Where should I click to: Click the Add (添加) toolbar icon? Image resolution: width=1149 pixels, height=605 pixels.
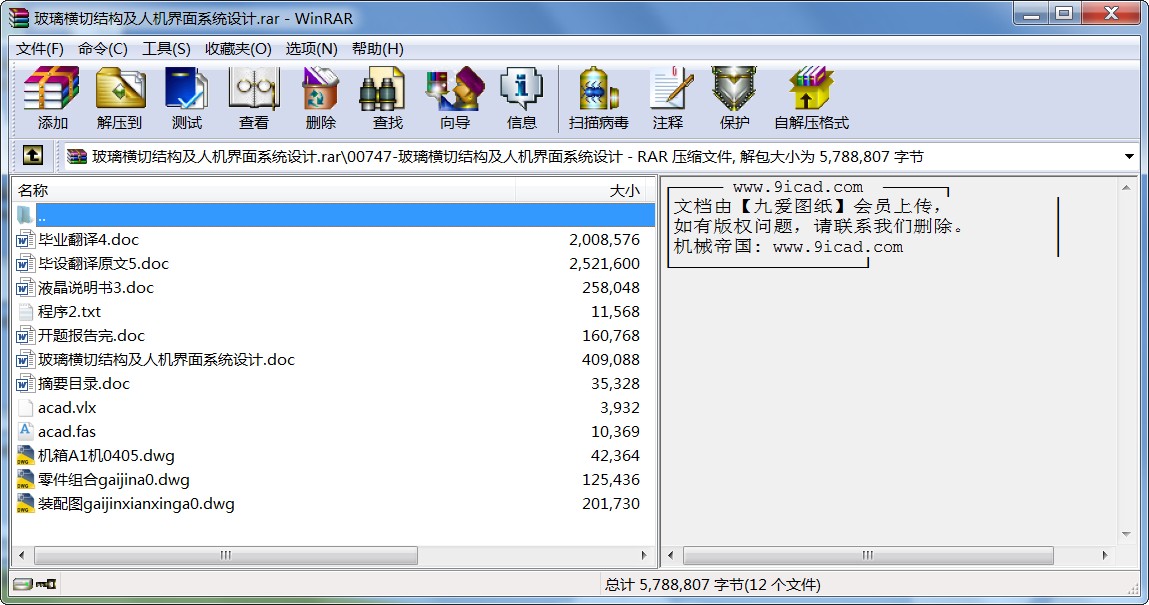tap(52, 90)
